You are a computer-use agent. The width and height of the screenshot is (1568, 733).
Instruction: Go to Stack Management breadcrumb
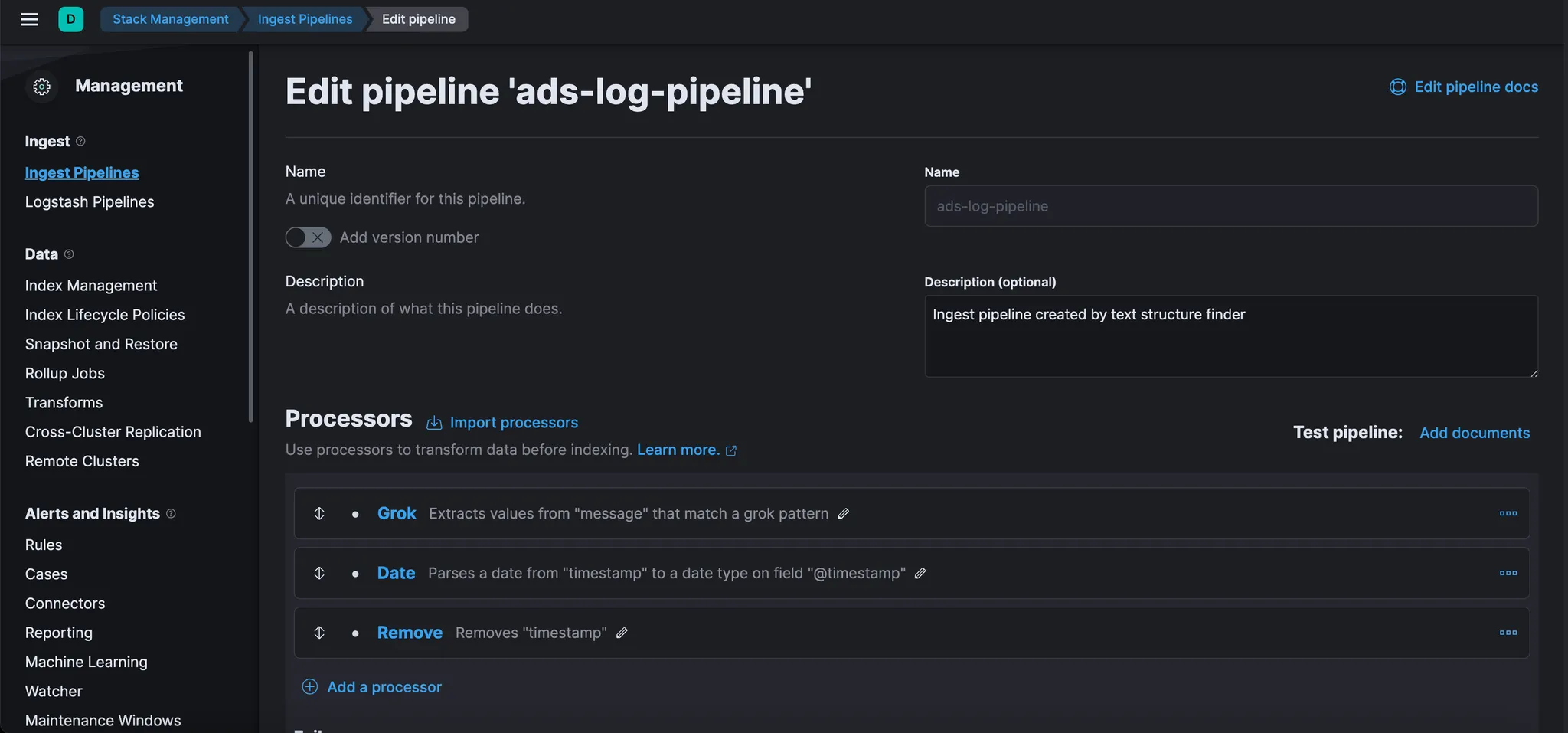pos(170,19)
